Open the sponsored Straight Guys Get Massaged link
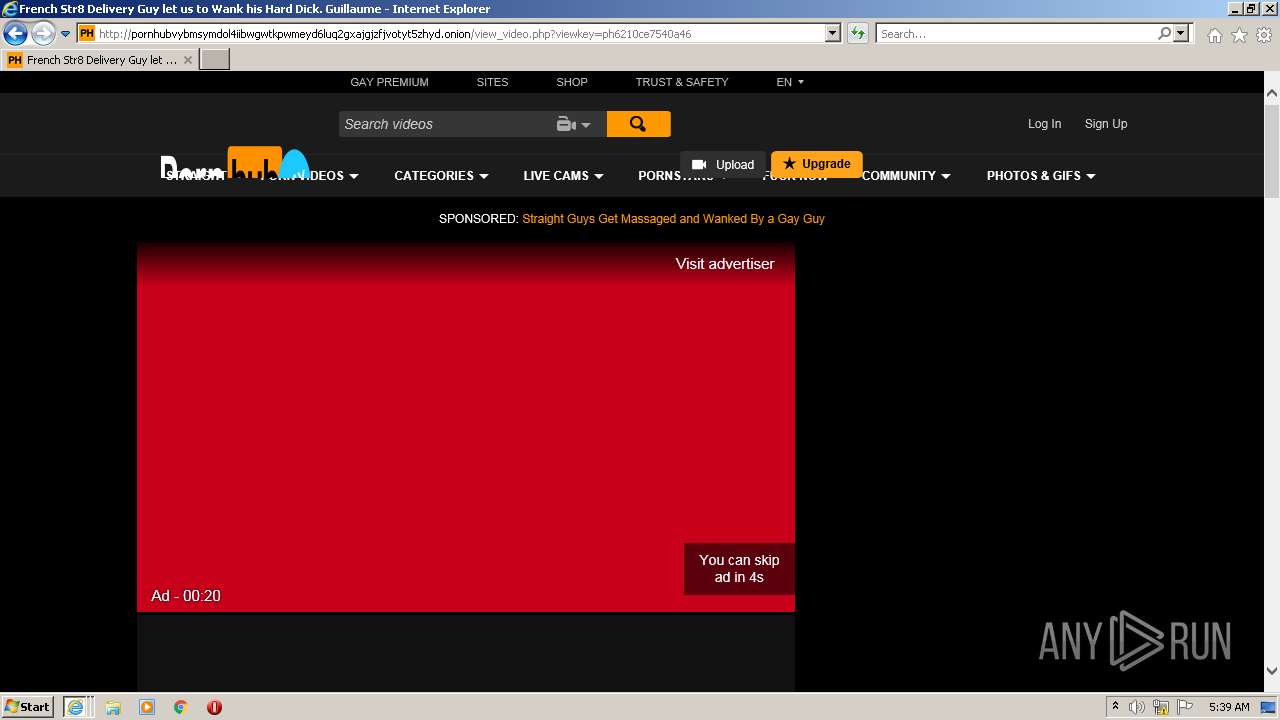This screenshot has height=720, width=1280. [x=673, y=218]
